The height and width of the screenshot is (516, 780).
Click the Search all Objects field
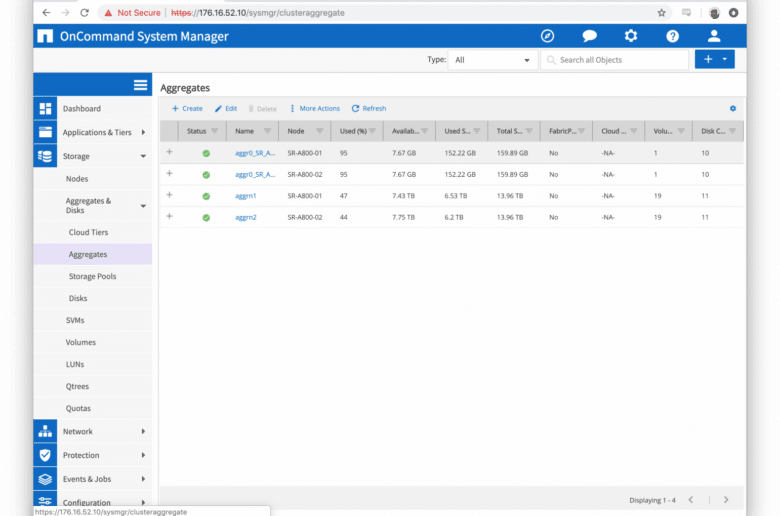pos(615,60)
